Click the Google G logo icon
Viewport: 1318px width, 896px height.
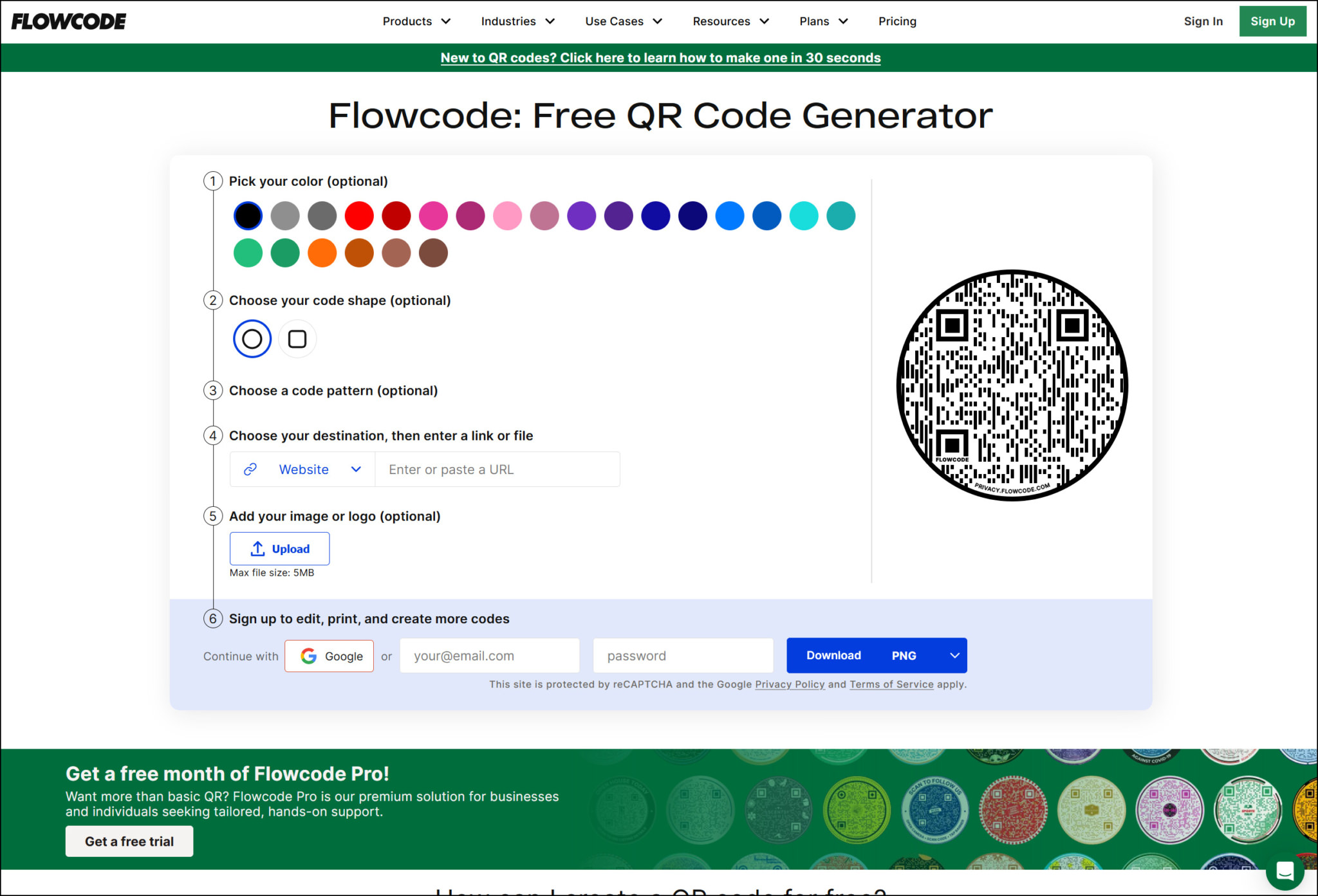point(309,656)
